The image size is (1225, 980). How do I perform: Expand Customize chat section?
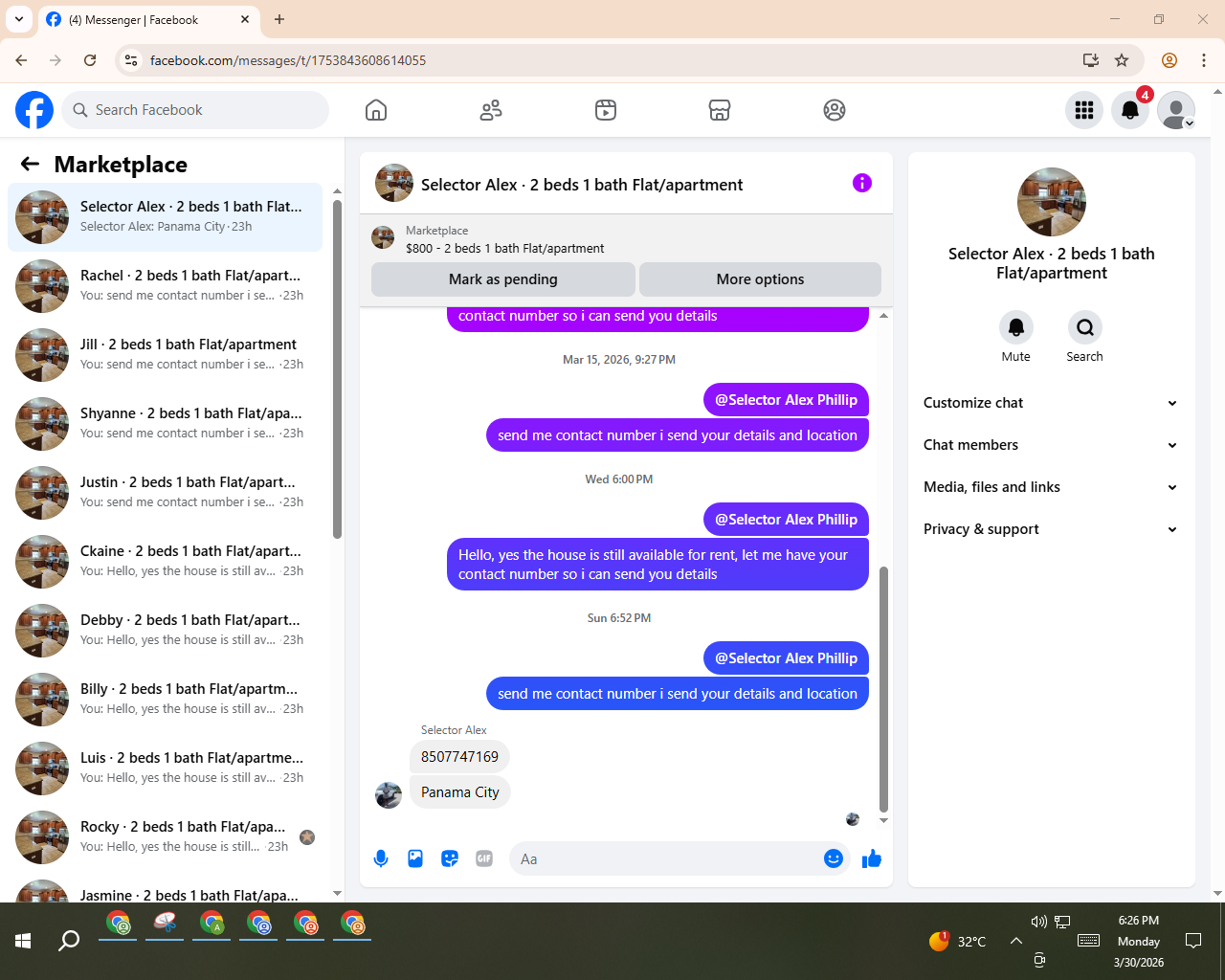point(1051,403)
